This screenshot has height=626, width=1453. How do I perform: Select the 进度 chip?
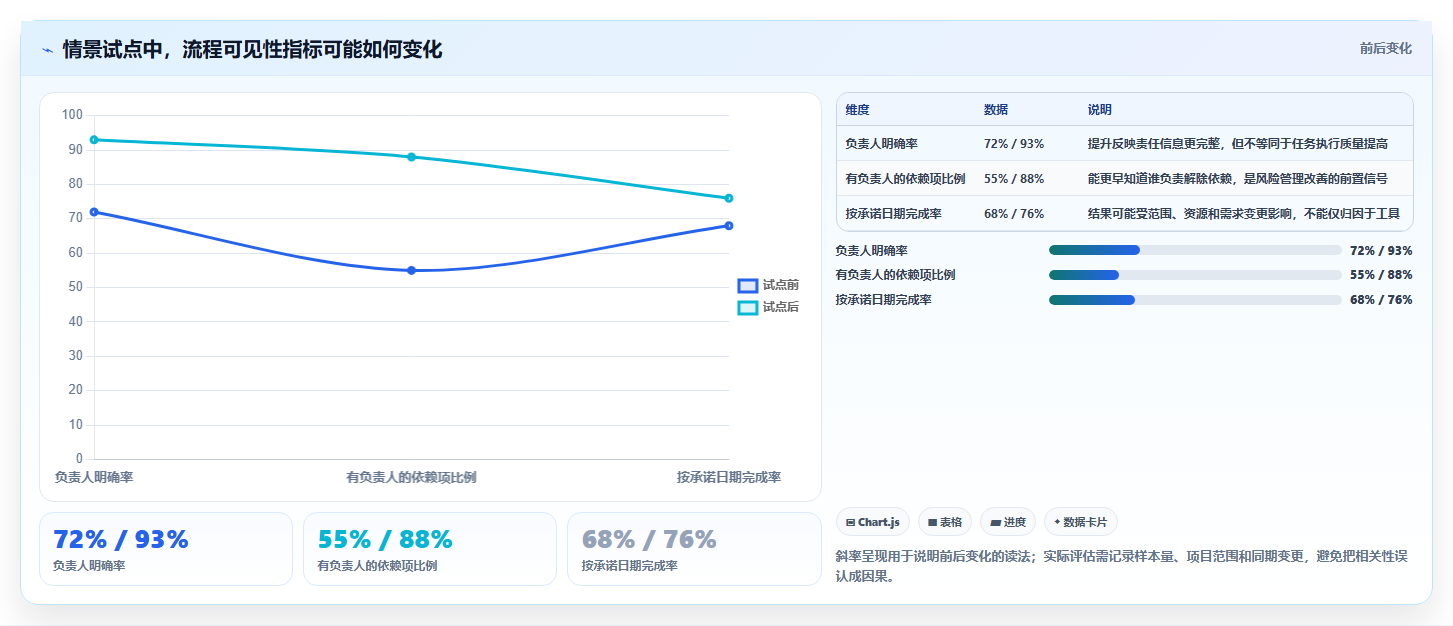[x=1008, y=522]
